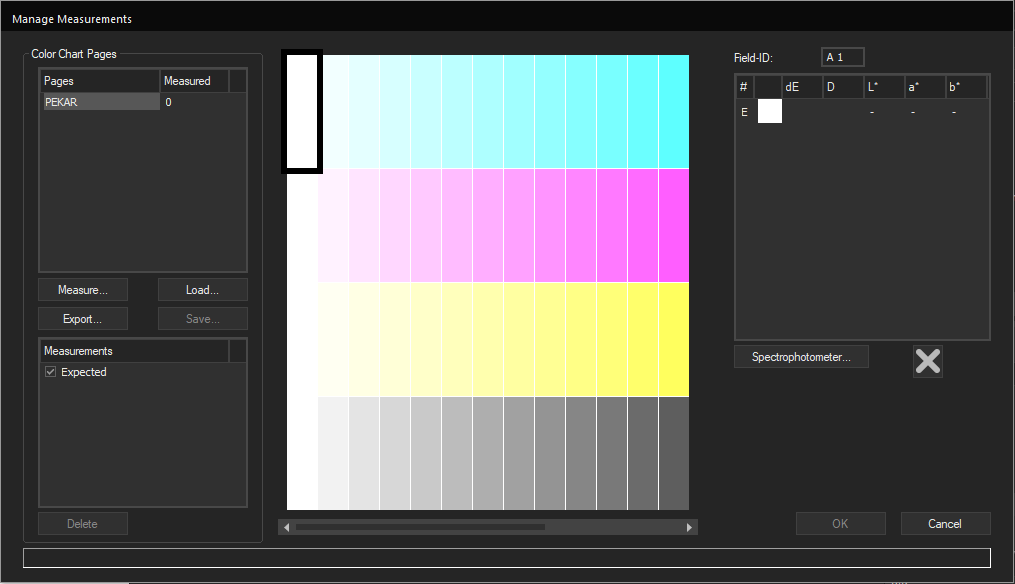The image size is (1015, 584).
Task: Click the left arrow of the chart scrollbar
Action: point(287,527)
